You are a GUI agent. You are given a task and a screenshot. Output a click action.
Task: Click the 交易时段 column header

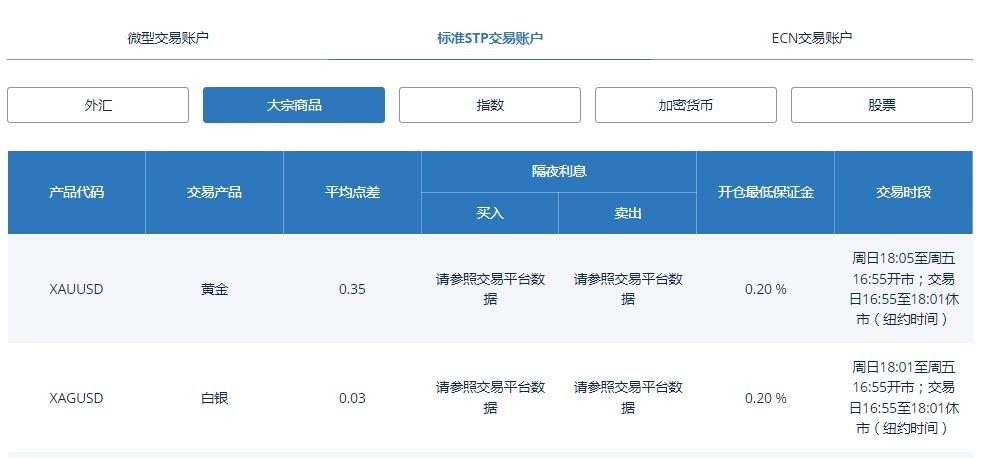pyautogui.click(x=903, y=192)
